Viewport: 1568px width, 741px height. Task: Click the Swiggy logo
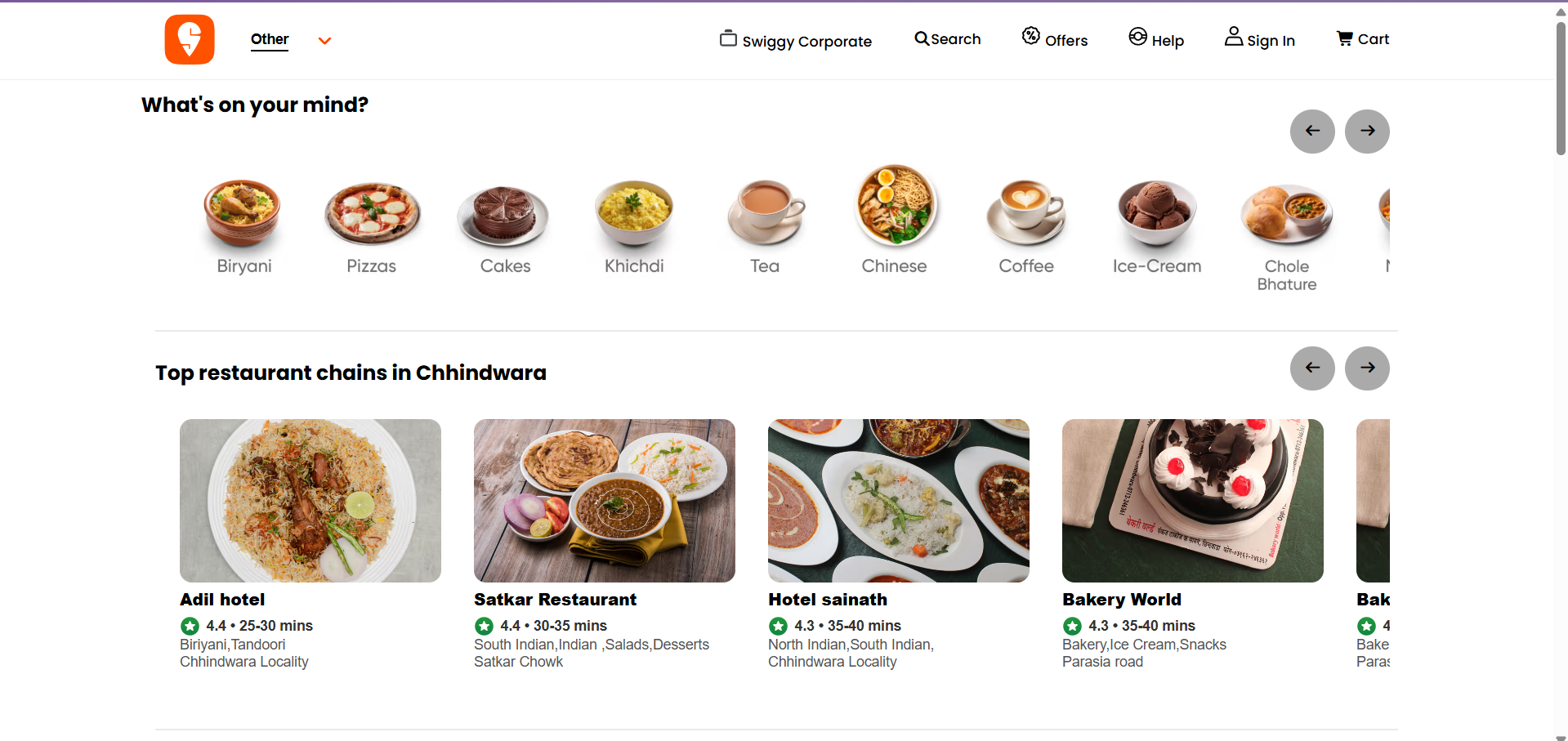[x=189, y=39]
